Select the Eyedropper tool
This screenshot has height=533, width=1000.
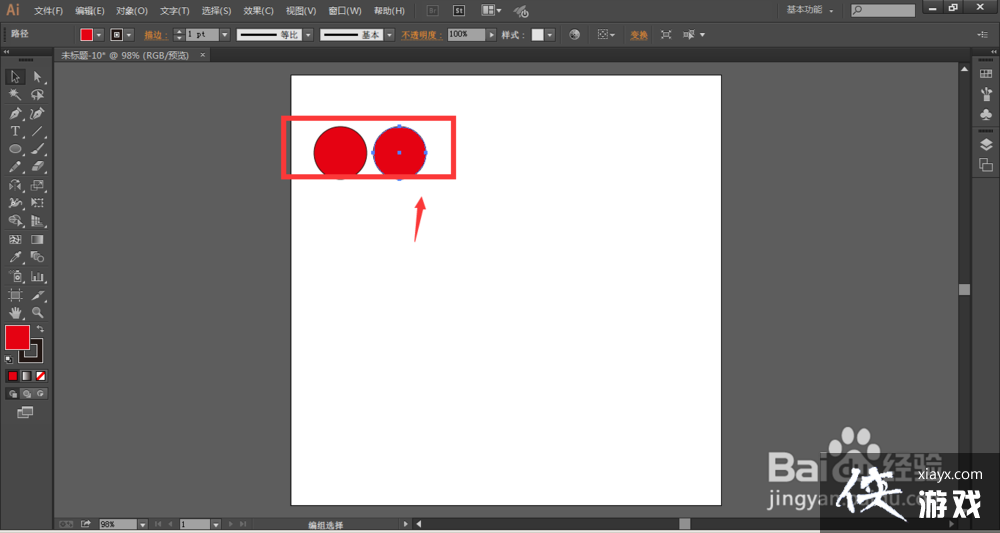(x=15, y=258)
